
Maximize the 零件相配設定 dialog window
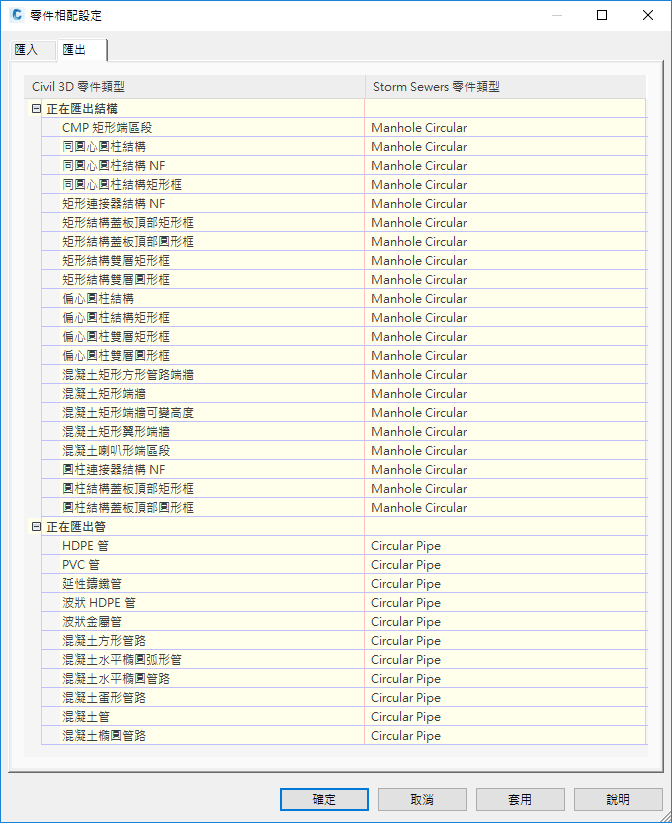[x=602, y=15]
